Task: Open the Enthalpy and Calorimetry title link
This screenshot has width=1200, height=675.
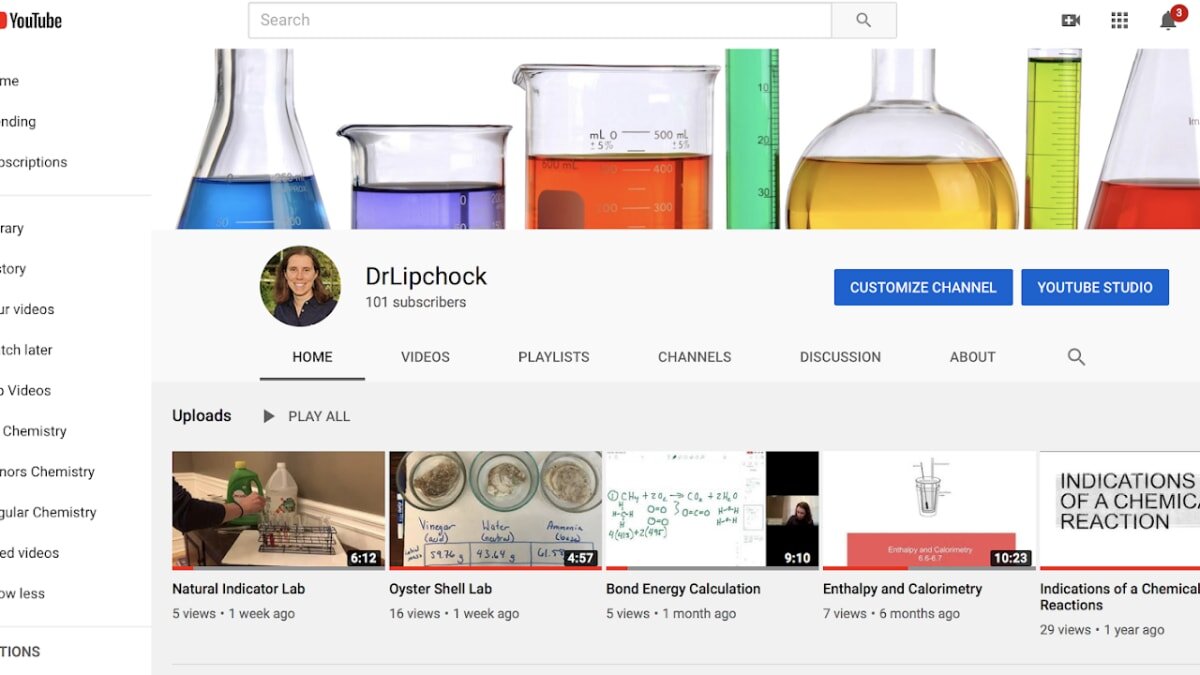Action: 902,589
